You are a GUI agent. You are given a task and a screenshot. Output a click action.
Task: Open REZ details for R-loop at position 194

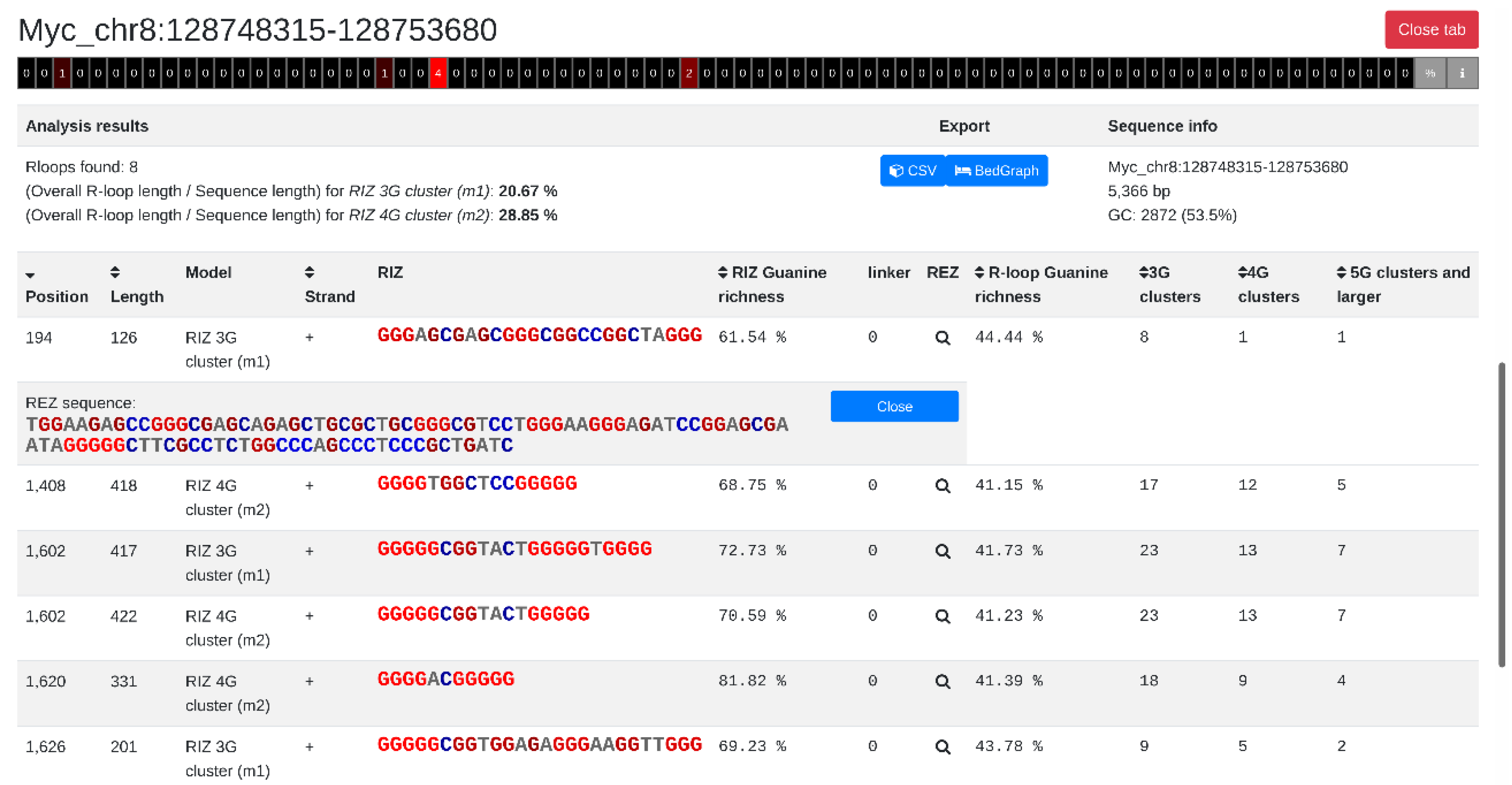pos(942,337)
